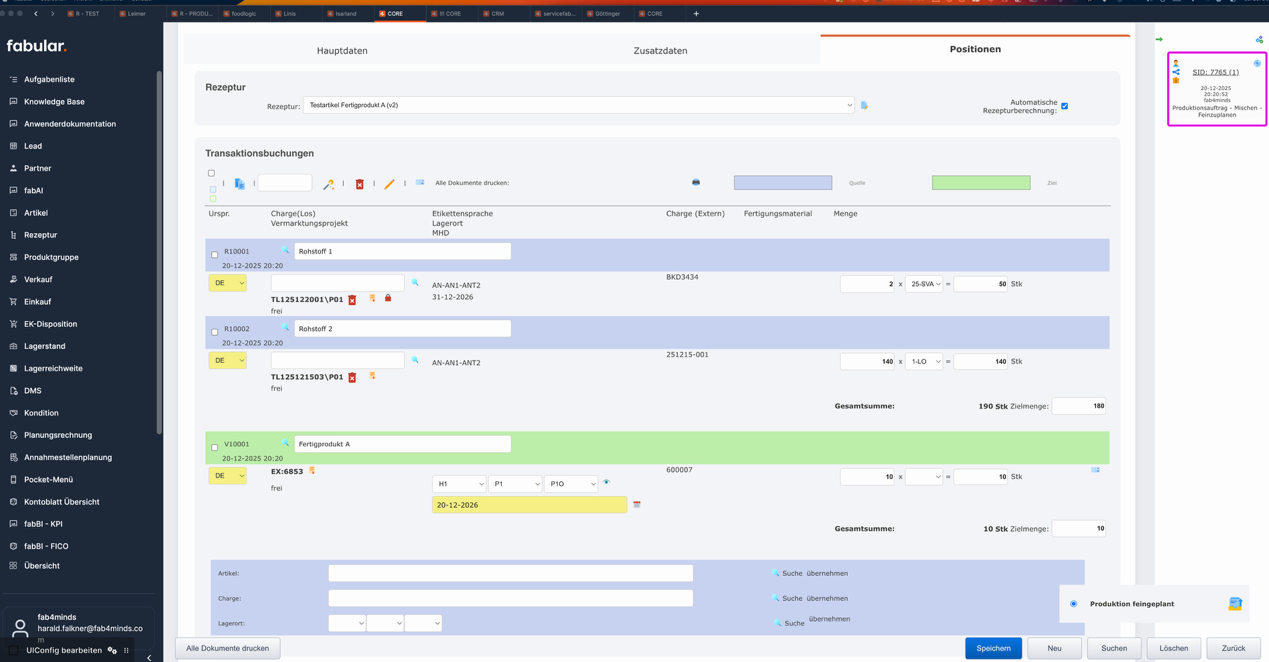
Task: Open the SID: 7765 (1) link
Action: 1215,72
